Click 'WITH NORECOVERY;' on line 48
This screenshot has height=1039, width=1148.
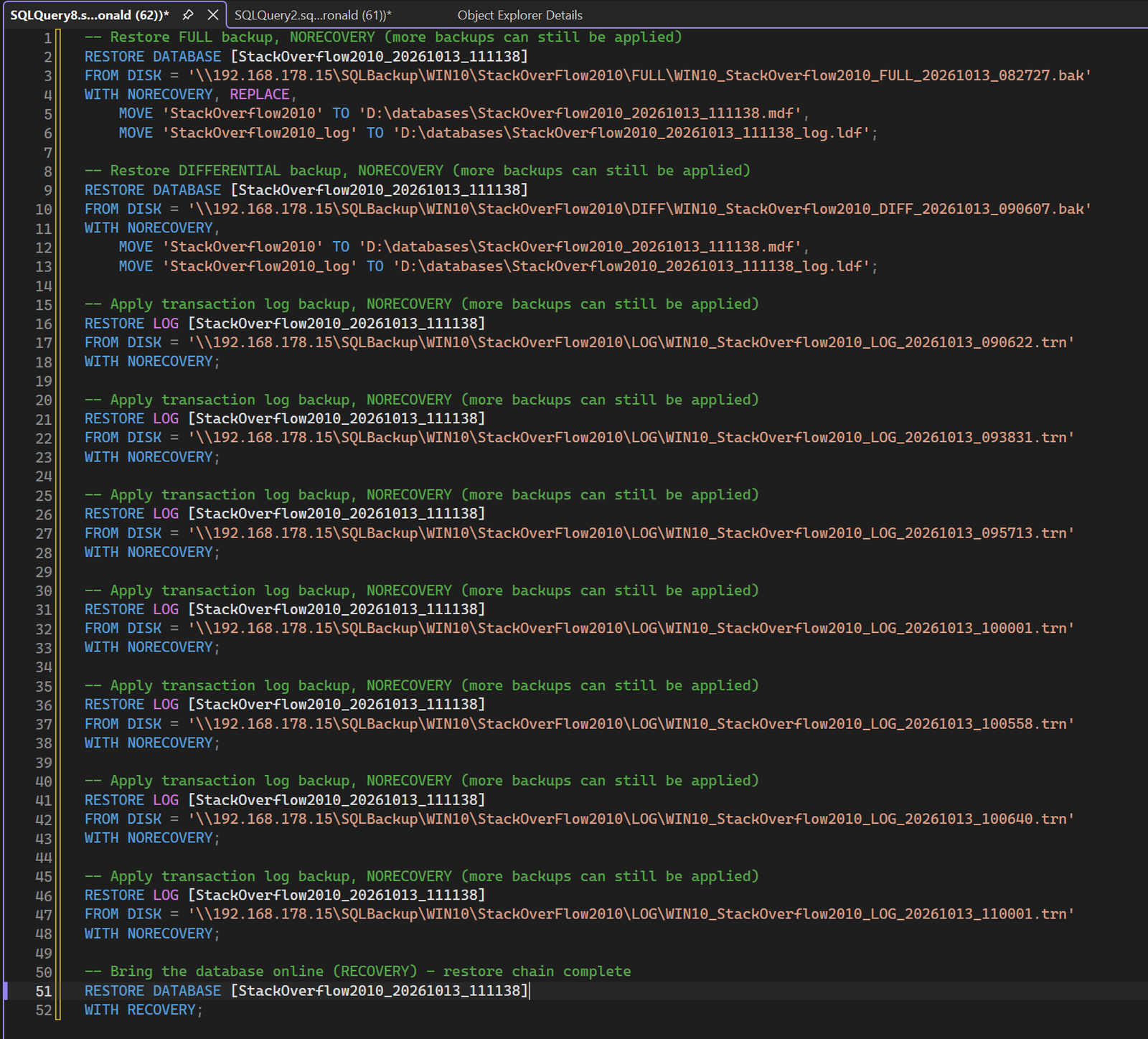click(x=152, y=934)
